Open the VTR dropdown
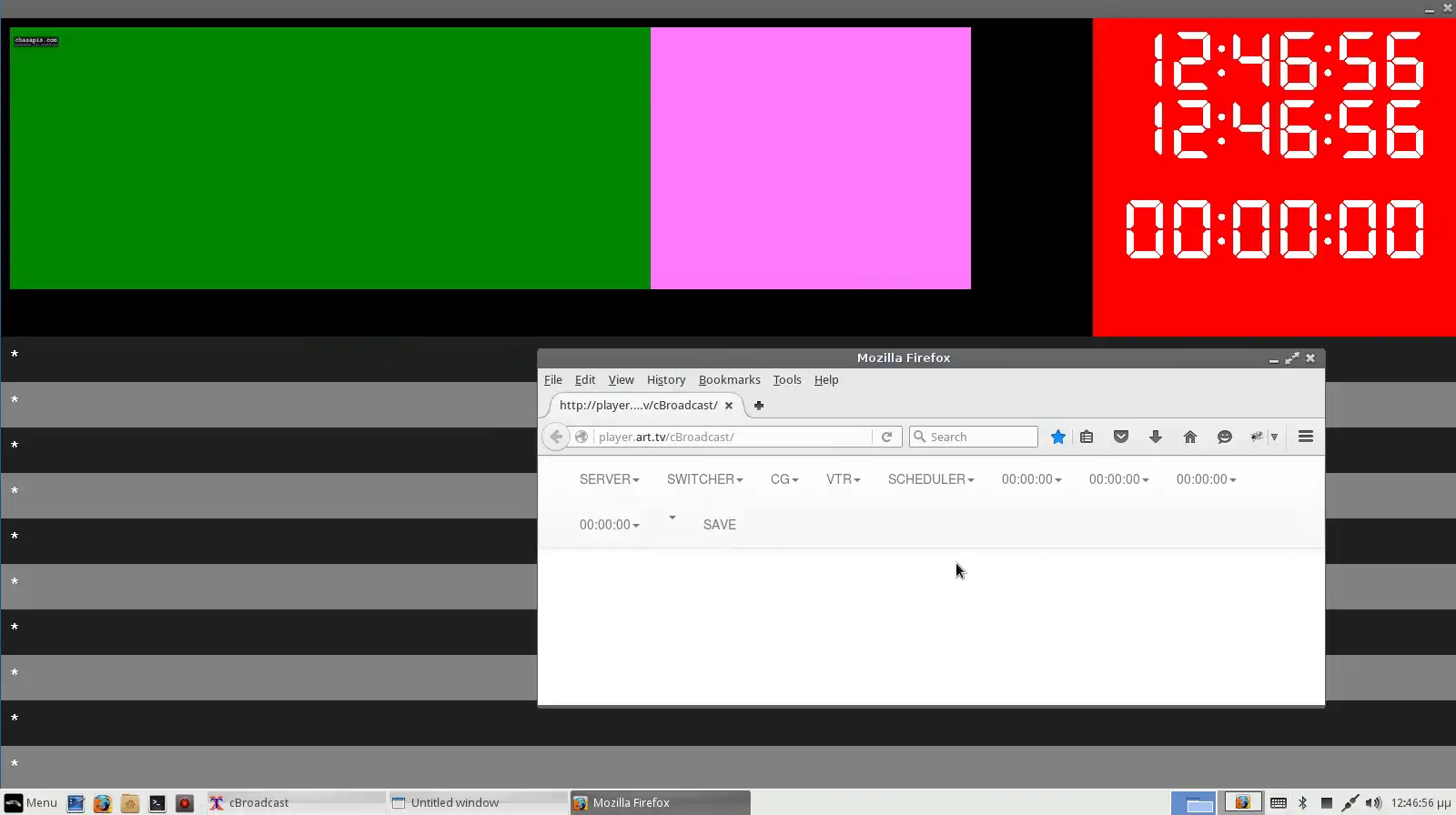Screen dimensions: 1456x815 tap(844, 479)
